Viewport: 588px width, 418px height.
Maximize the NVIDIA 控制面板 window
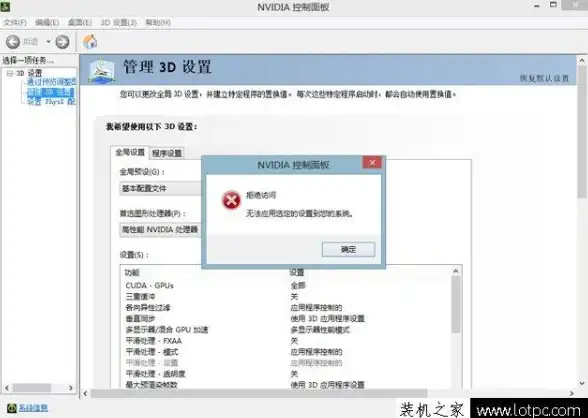(x=553, y=5)
